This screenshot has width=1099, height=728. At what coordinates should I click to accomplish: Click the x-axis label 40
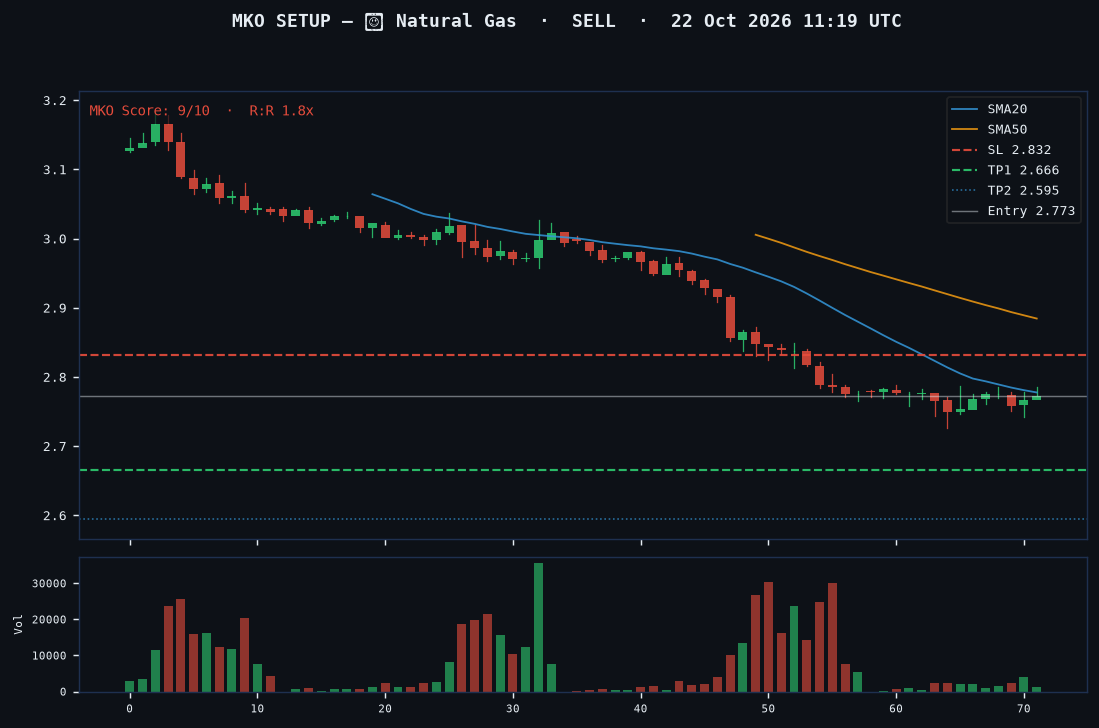[x=641, y=709]
